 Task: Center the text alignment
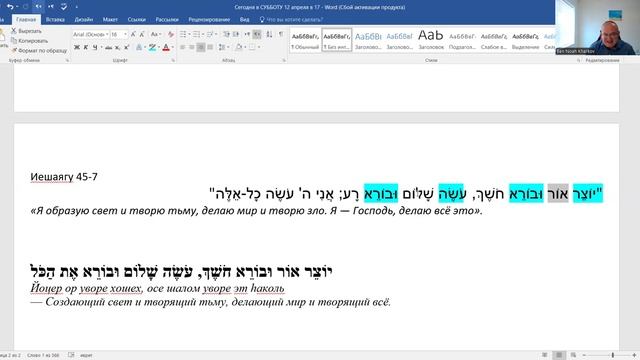[x=191, y=47]
